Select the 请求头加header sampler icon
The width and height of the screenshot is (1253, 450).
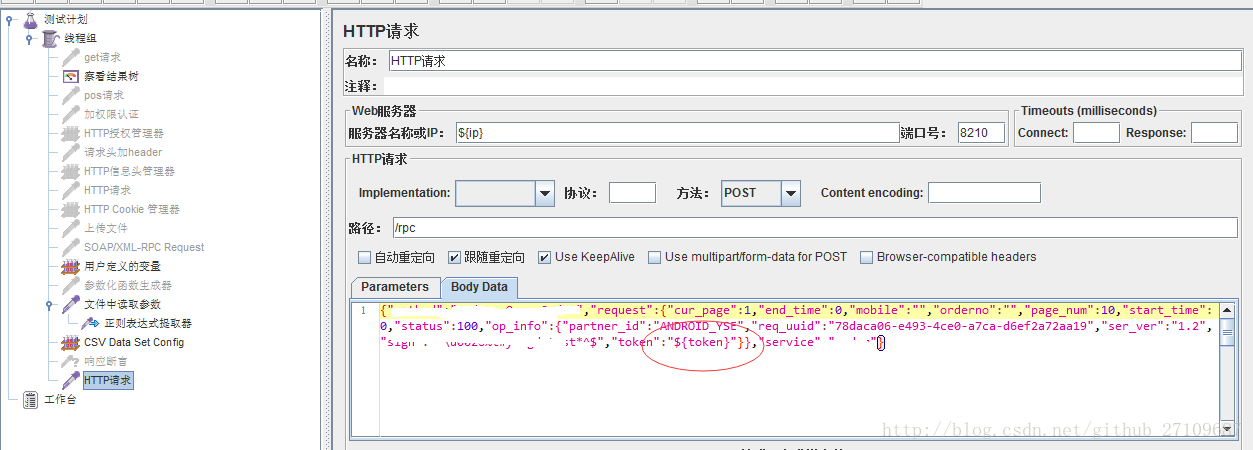coord(70,152)
